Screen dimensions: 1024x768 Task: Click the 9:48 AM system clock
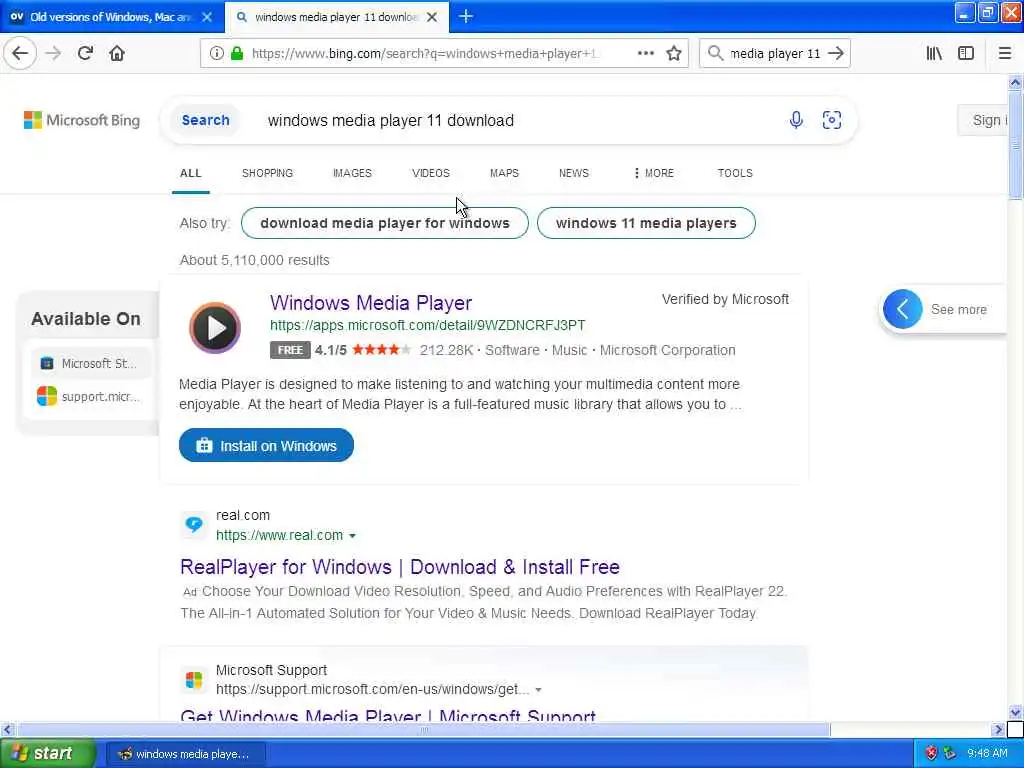coord(987,754)
